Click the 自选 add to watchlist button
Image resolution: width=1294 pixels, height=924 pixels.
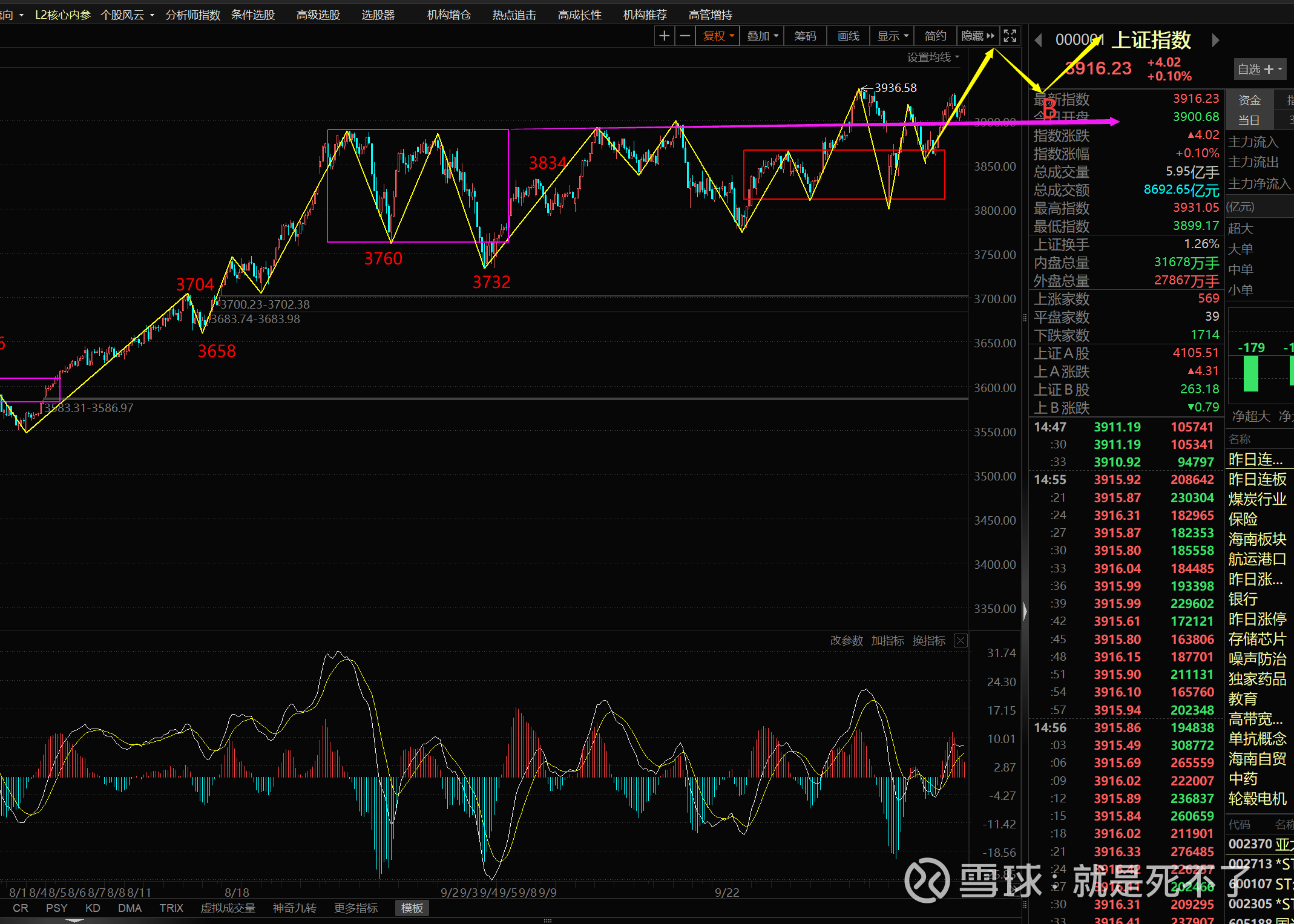(1260, 70)
